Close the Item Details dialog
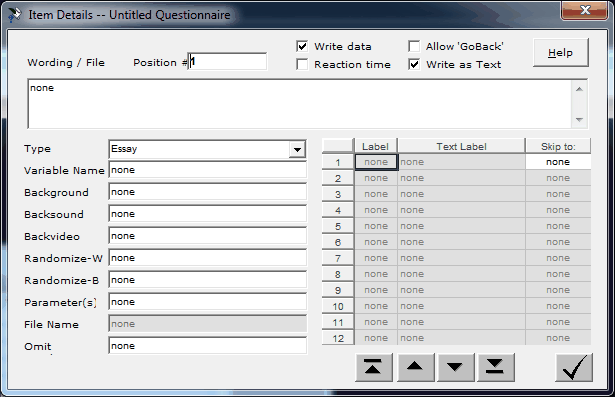 pos(584,10)
